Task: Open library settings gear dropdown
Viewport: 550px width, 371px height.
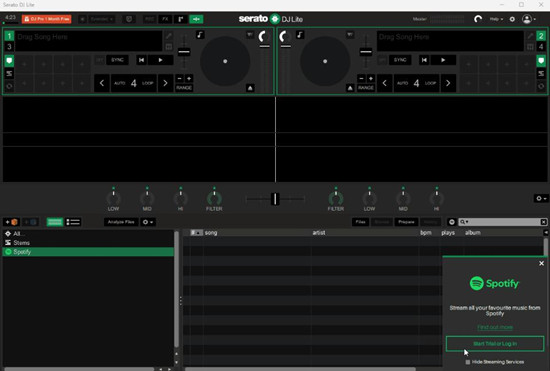Action: click(148, 222)
